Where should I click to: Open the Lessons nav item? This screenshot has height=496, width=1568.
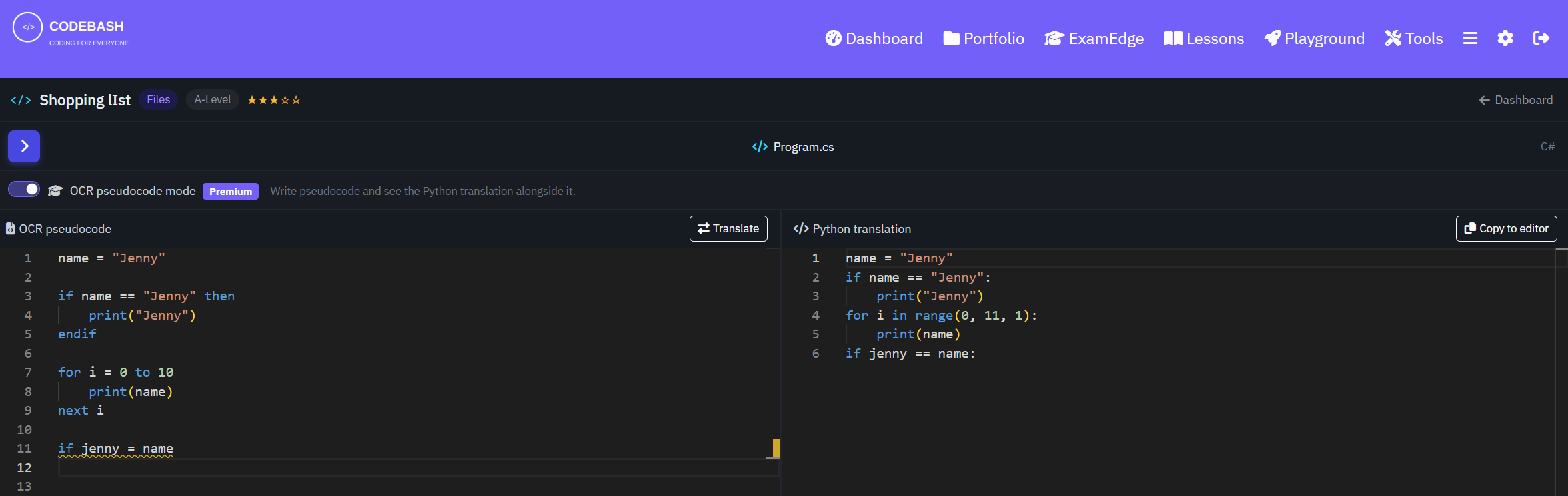1204,39
